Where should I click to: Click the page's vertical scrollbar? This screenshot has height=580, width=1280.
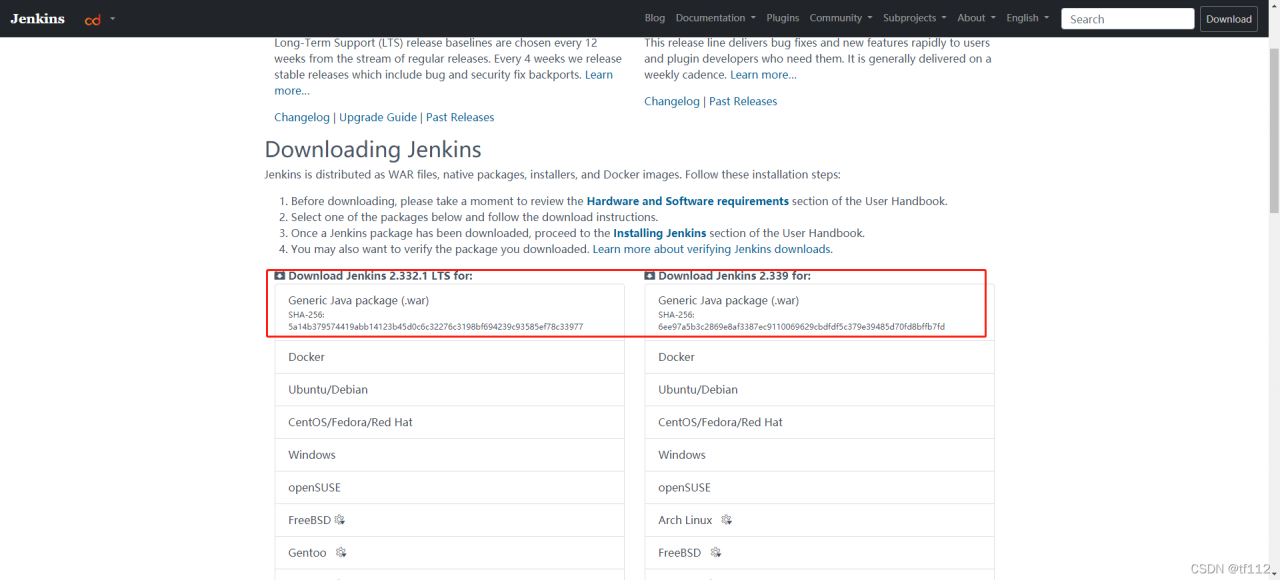[x=1273, y=130]
